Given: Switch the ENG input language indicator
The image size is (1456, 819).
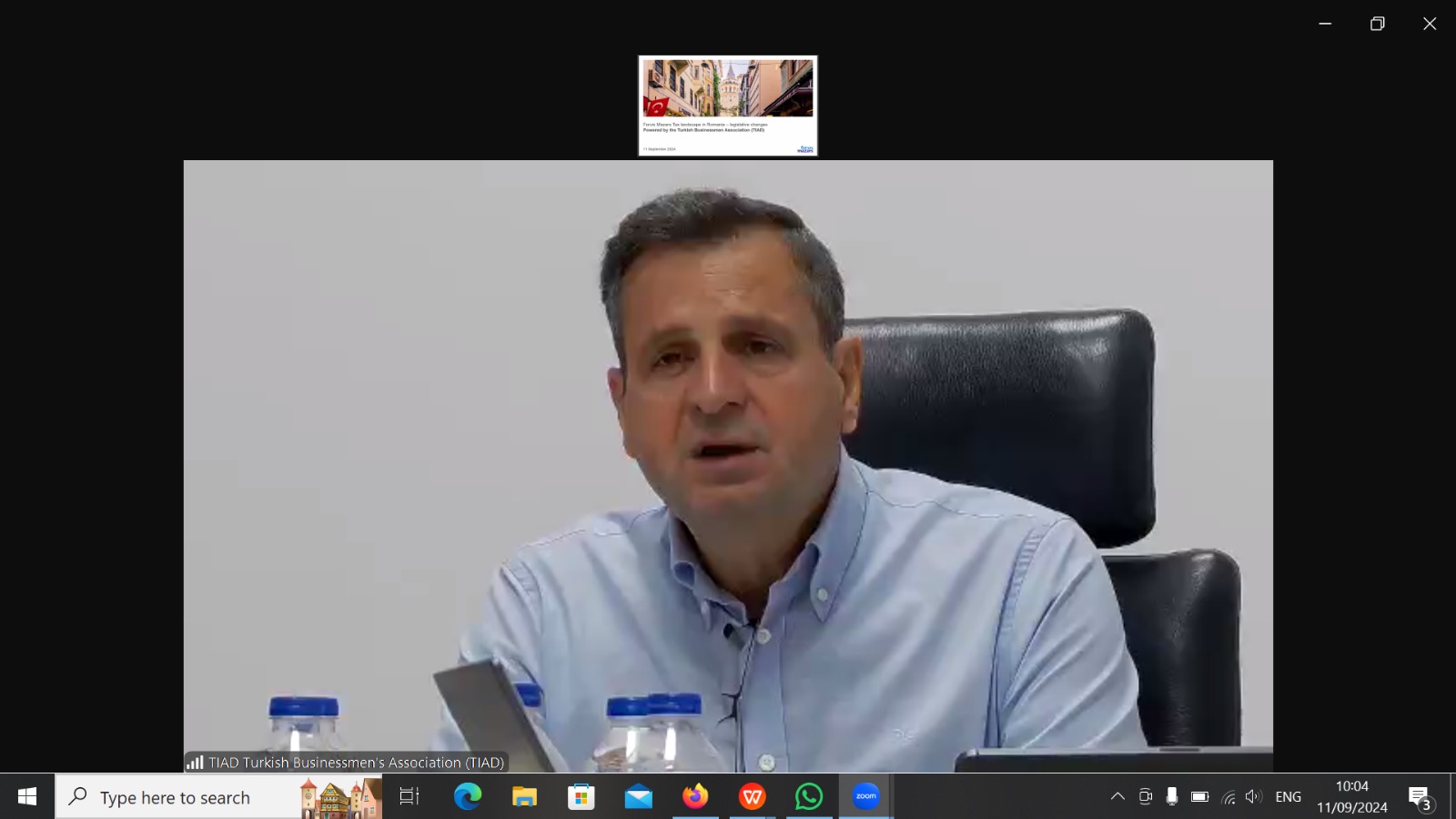Looking at the screenshot, I should [1288, 796].
